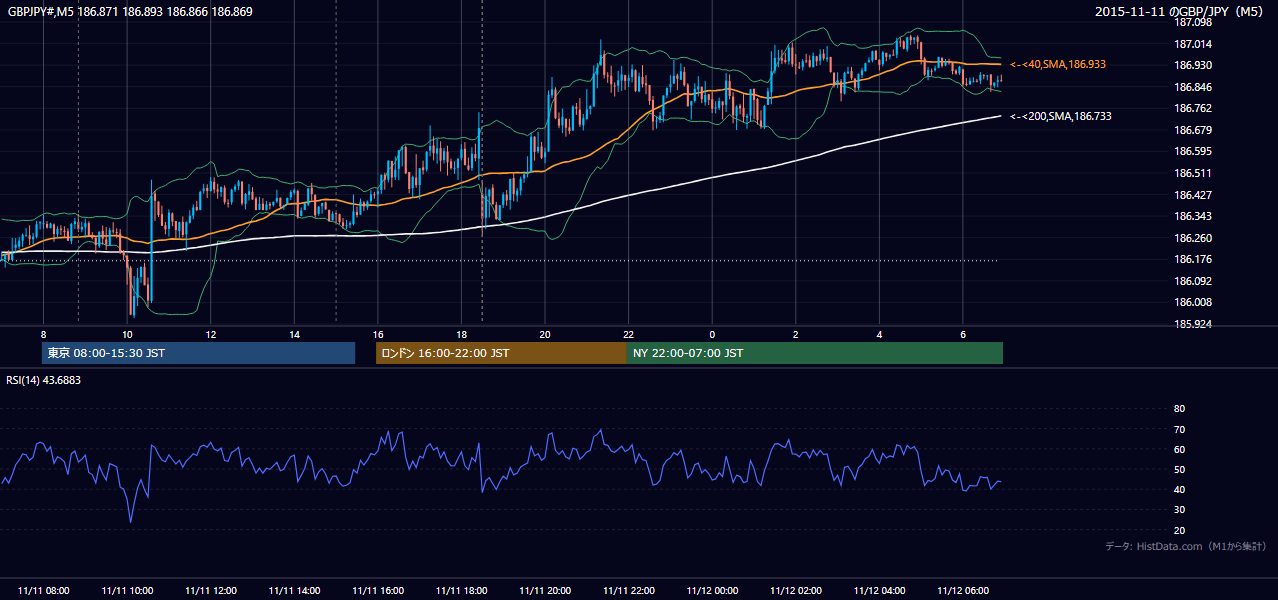Click RSI scale value 30
1278x600 pixels.
(1180, 510)
